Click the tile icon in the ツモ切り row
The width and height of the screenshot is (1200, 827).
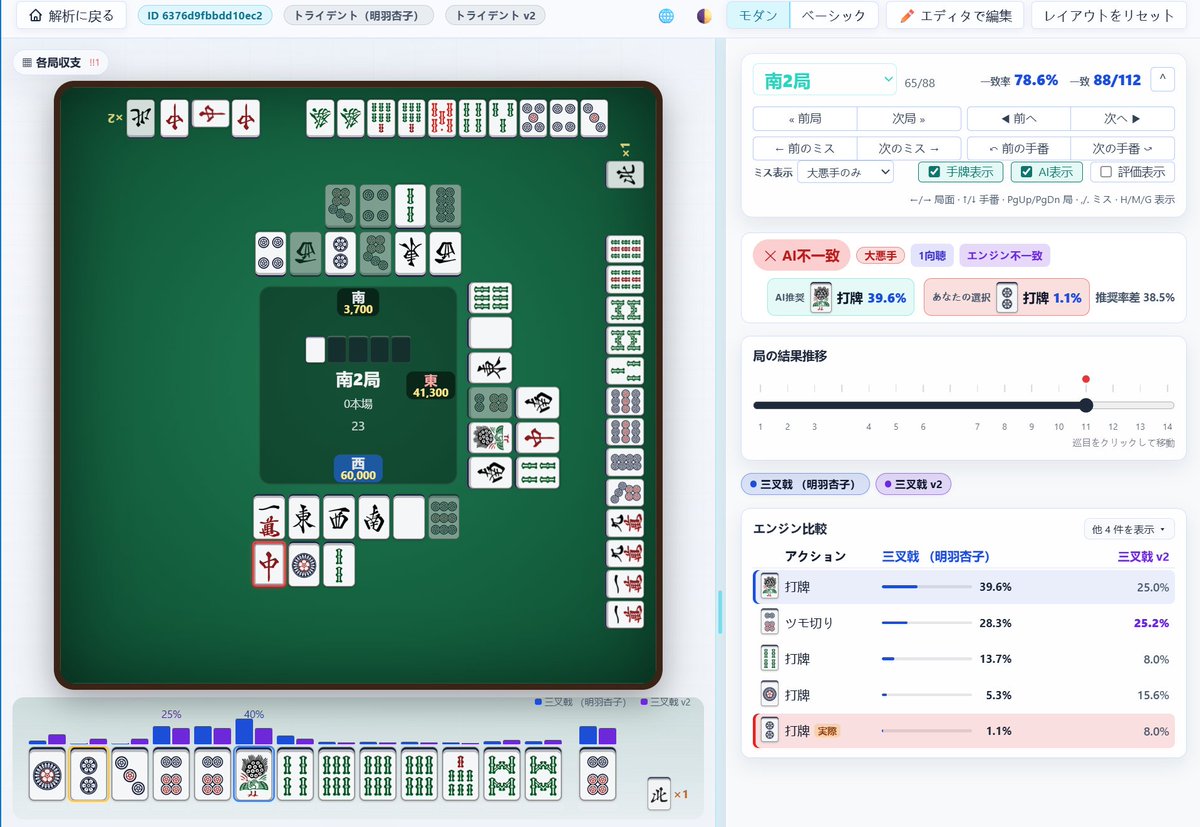pyautogui.click(x=769, y=622)
